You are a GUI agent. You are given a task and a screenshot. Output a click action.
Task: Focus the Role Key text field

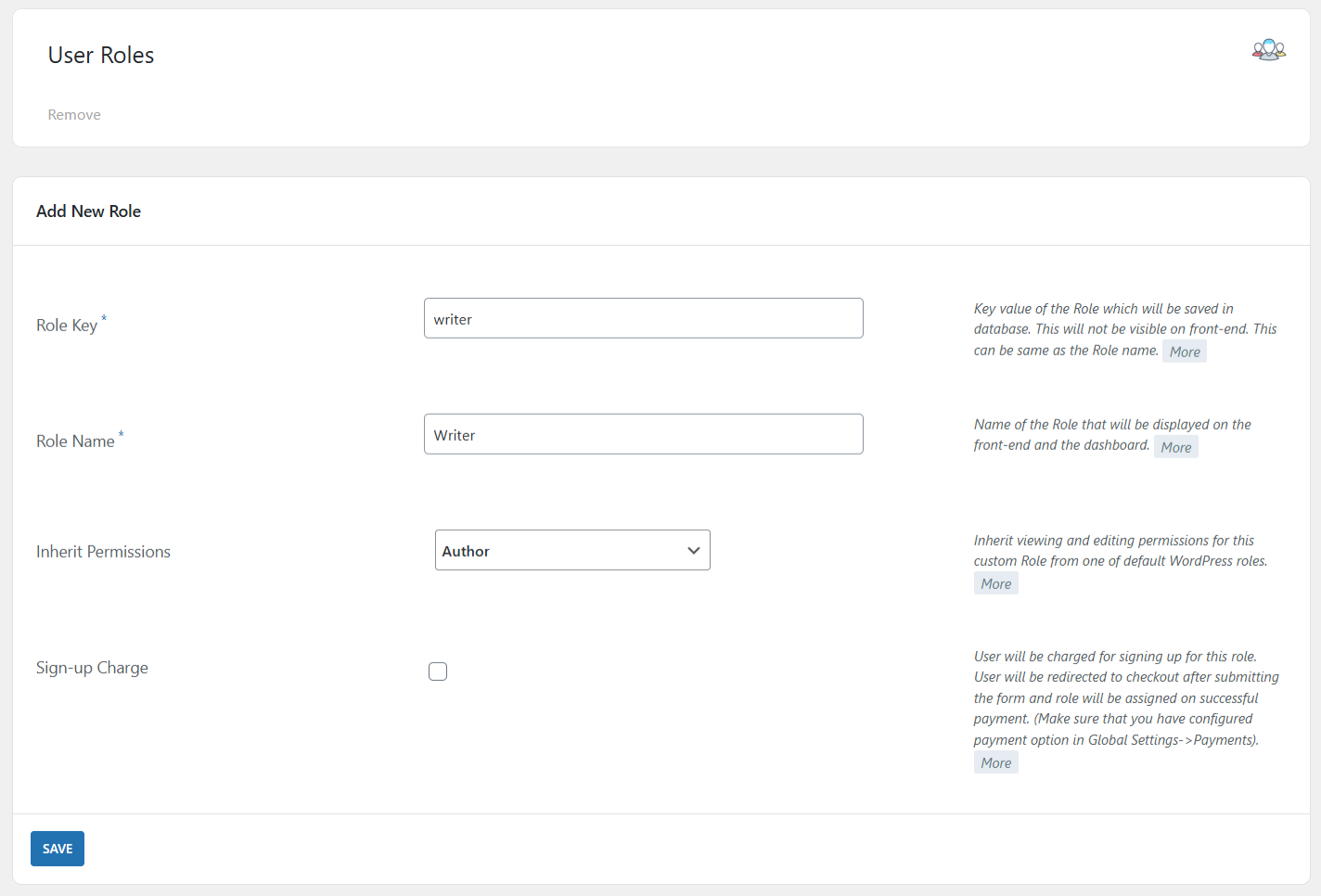click(643, 318)
